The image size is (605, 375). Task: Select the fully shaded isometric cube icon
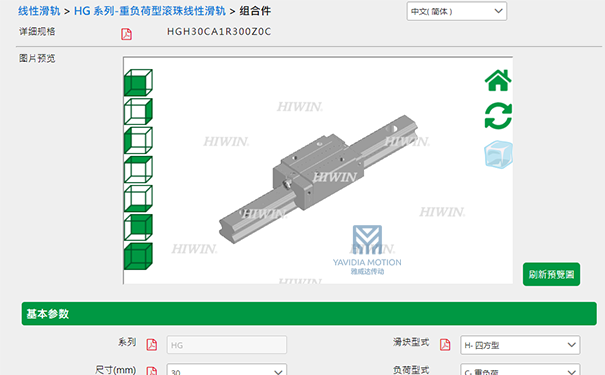pos(138,256)
